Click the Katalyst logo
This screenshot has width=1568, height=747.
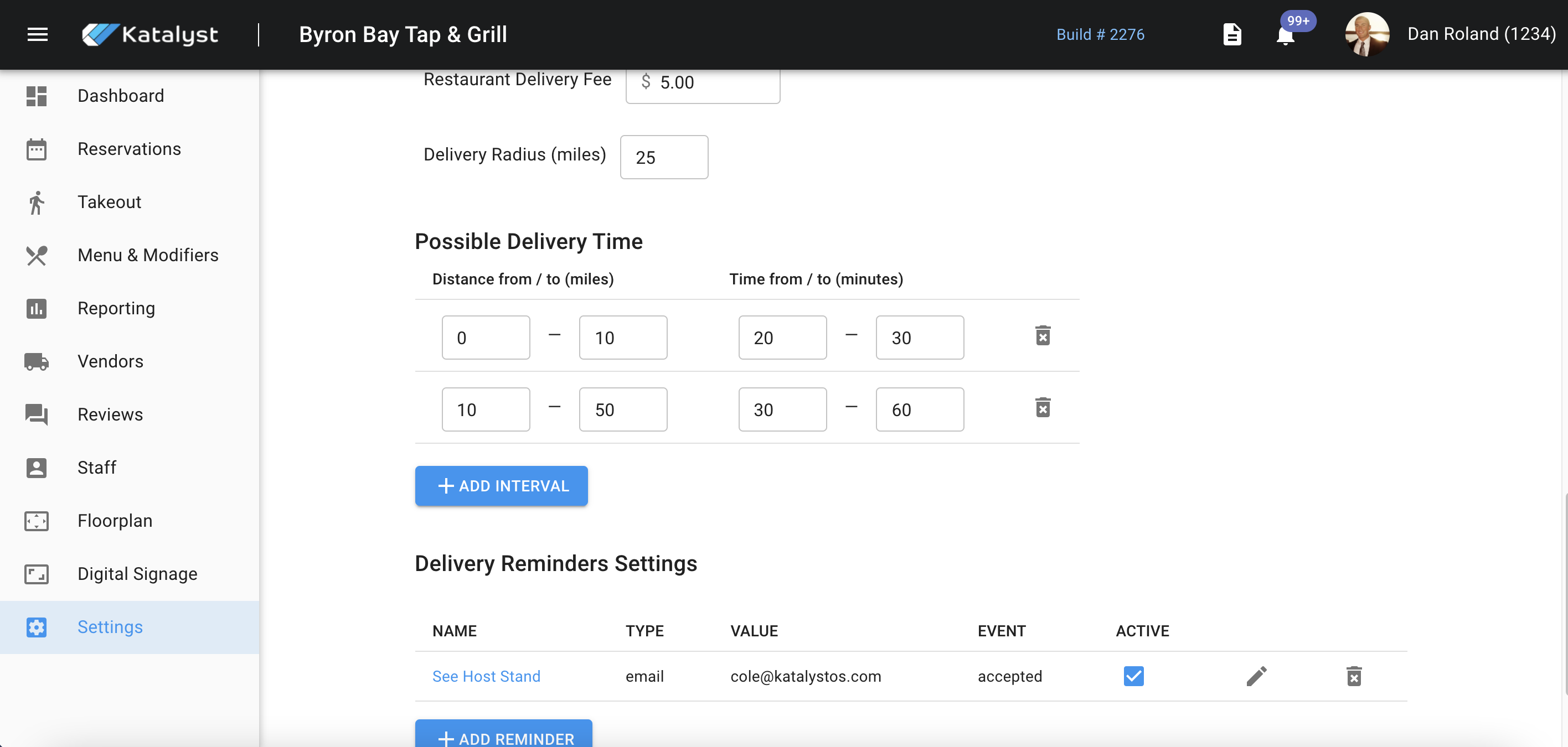coord(149,35)
